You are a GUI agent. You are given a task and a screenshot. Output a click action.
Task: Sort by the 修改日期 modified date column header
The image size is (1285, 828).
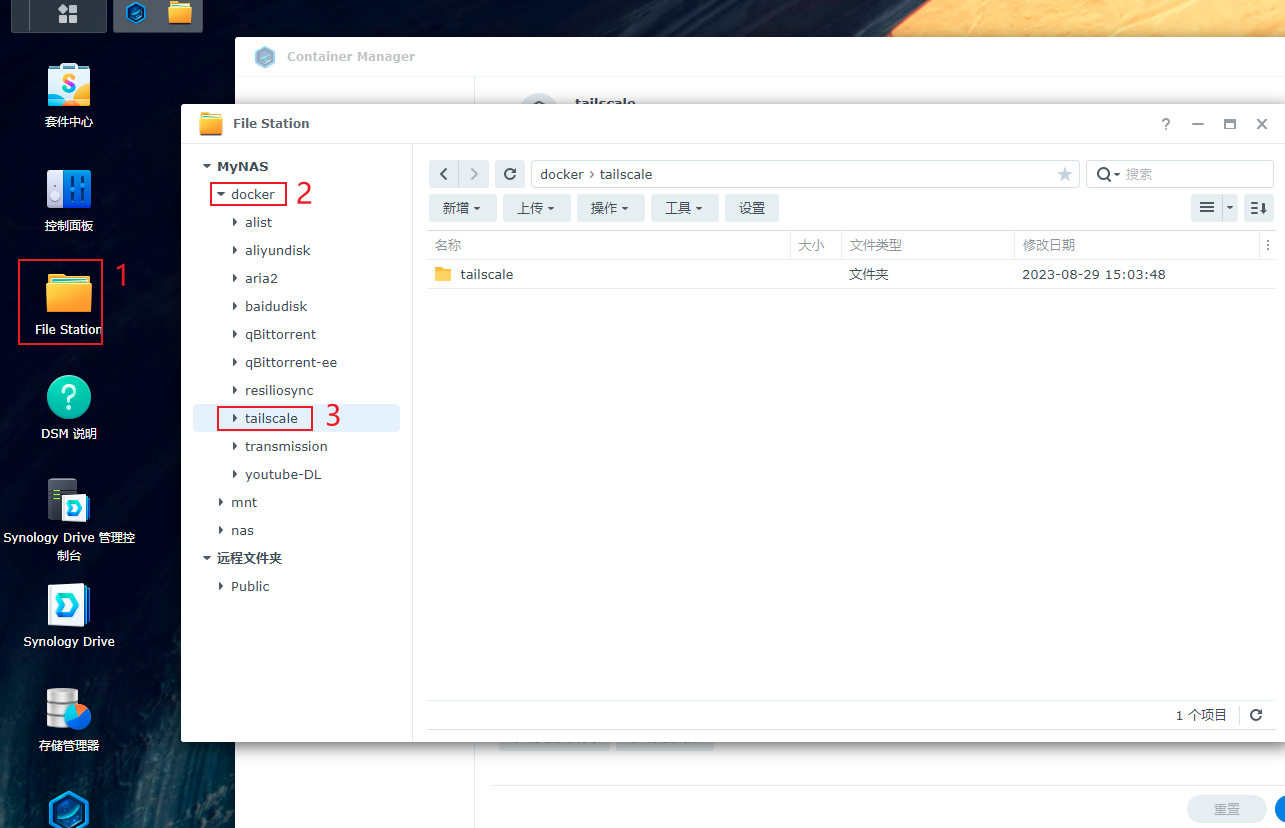1137,245
